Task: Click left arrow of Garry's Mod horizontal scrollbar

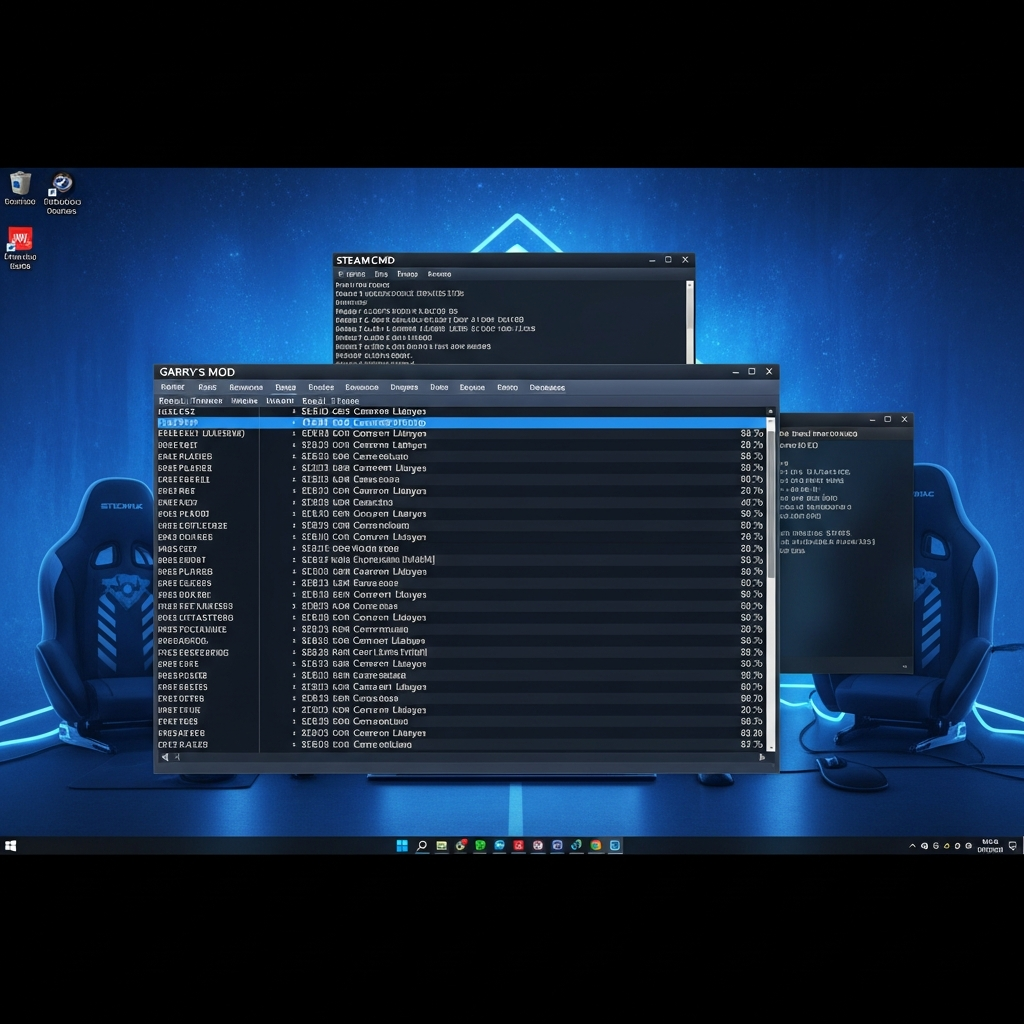Action: tap(165, 758)
